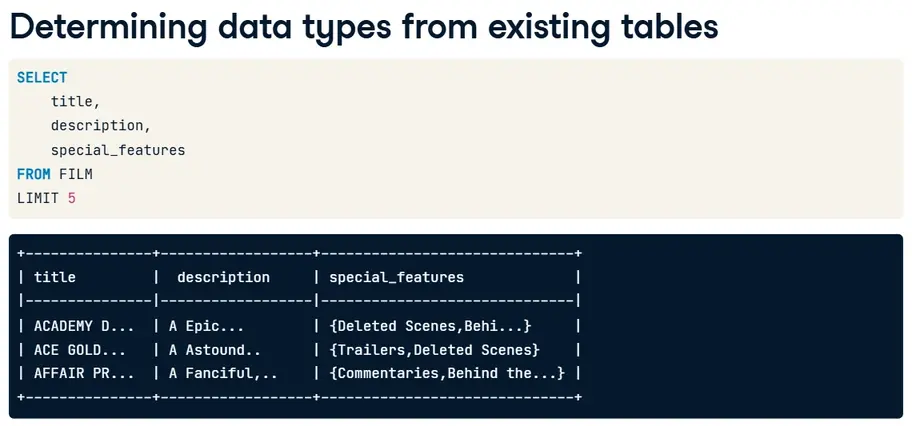Click the "{Trailers,Deleted Scenes}" cell
912x426 pixels.
coord(434,349)
